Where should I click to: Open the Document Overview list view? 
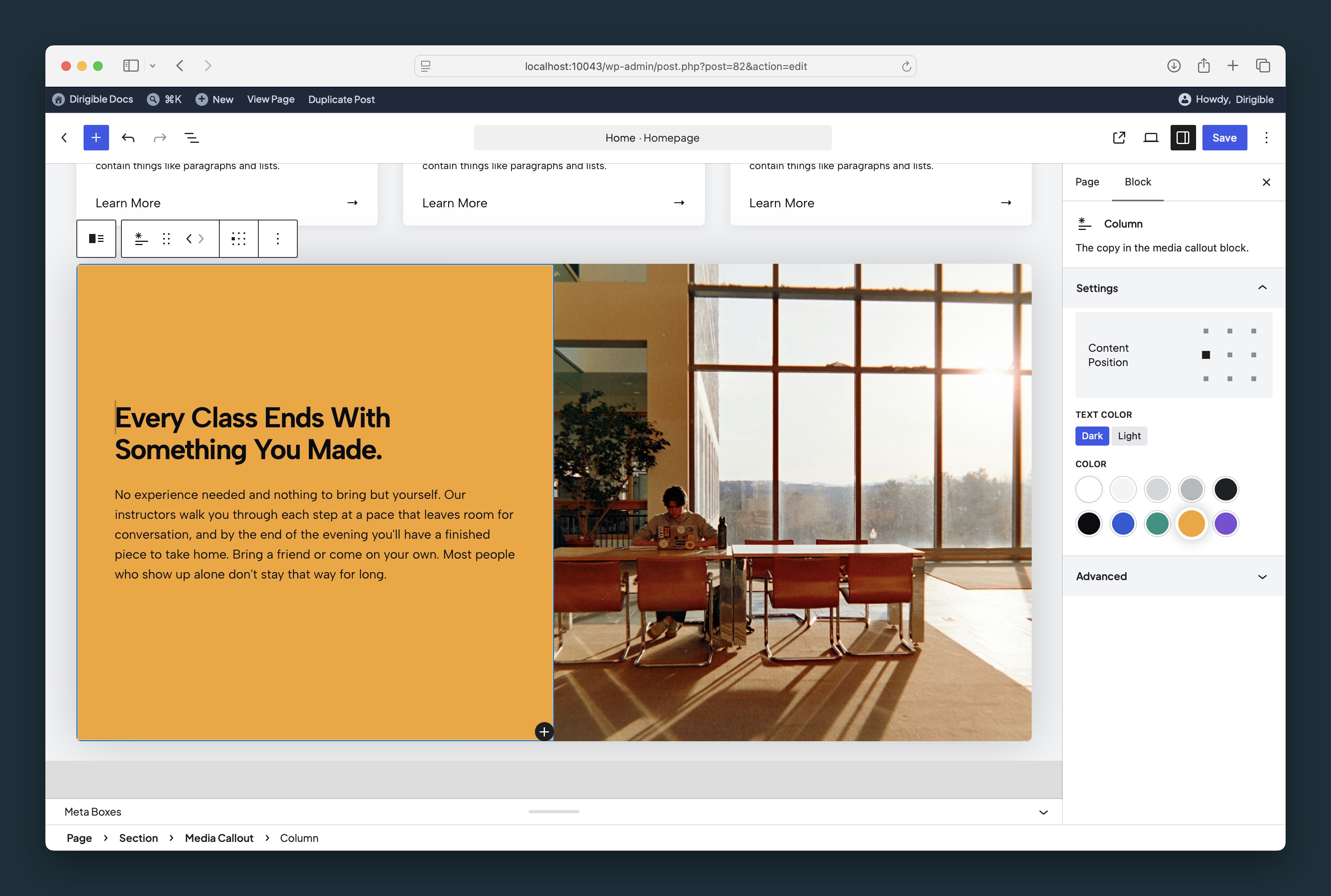(x=191, y=138)
